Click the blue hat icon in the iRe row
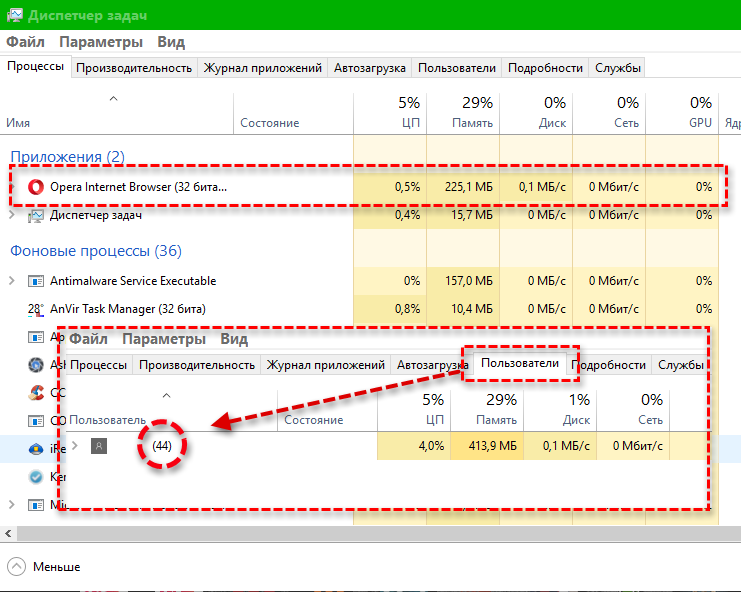The width and height of the screenshot is (741, 592). point(35,449)
